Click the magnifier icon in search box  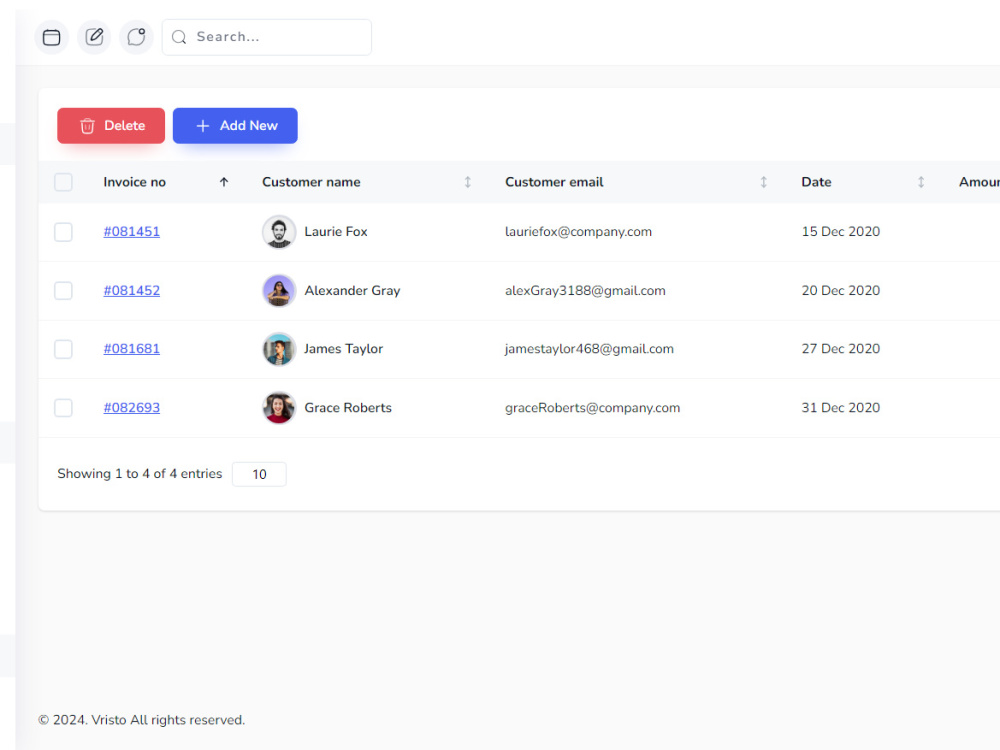[x=179, y=37]
